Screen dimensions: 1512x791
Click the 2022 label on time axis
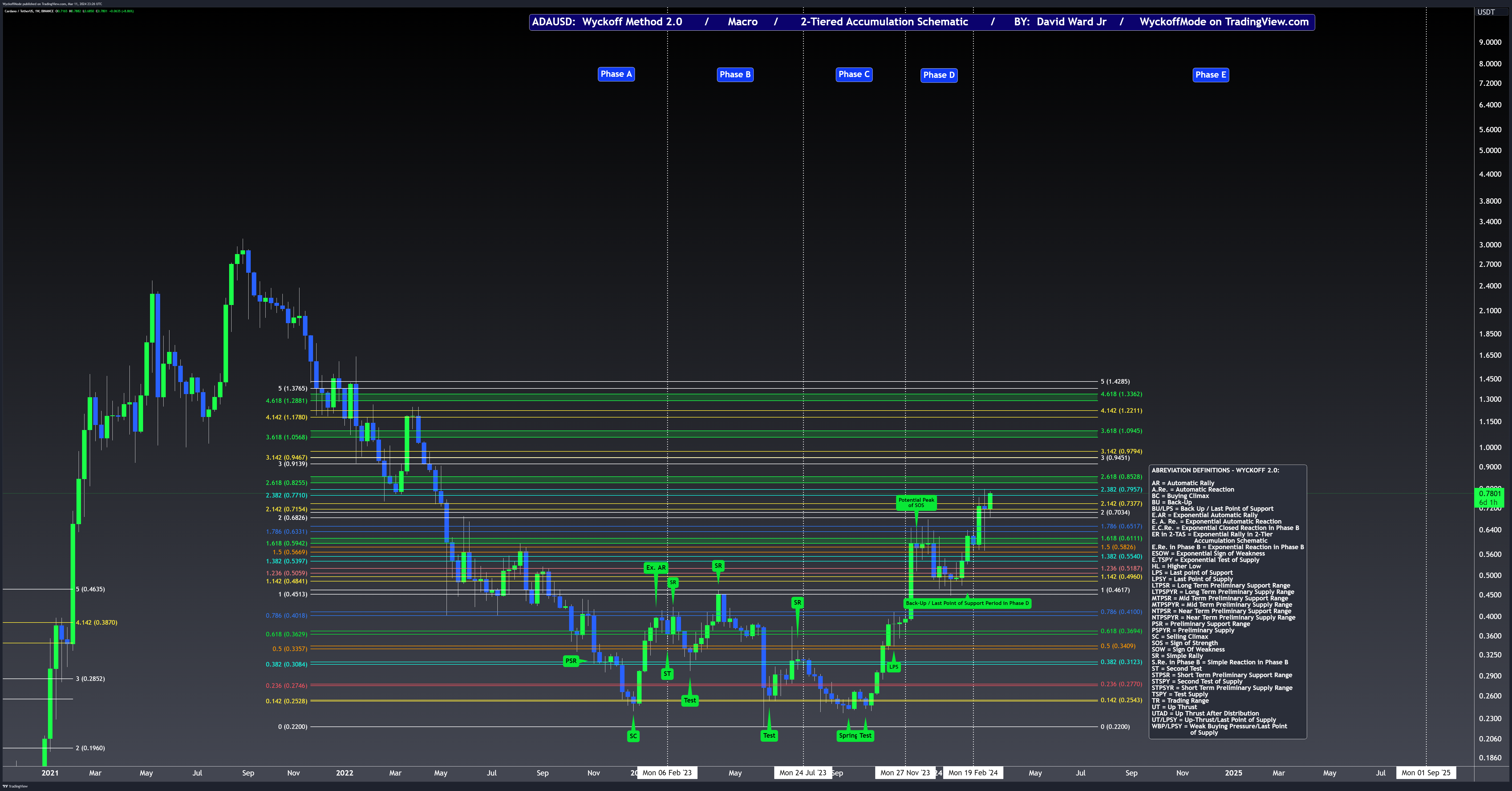pos(344,773)
